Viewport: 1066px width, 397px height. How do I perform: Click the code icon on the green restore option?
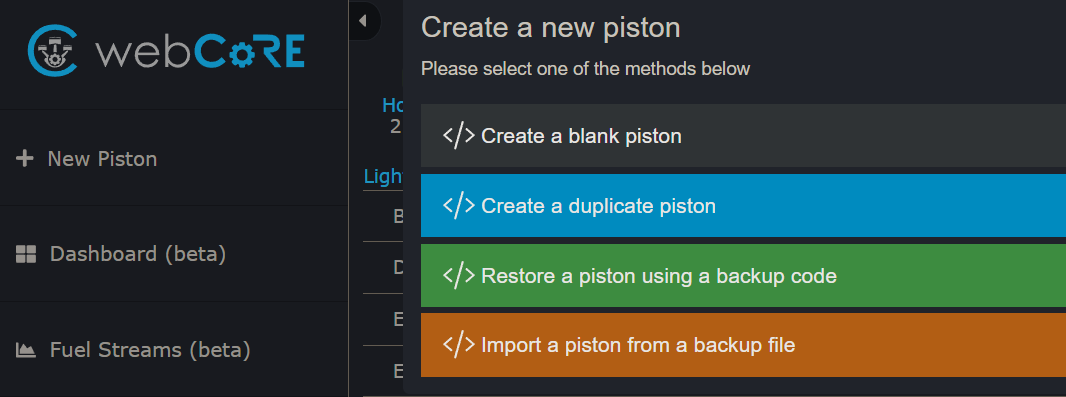[459, 275]
